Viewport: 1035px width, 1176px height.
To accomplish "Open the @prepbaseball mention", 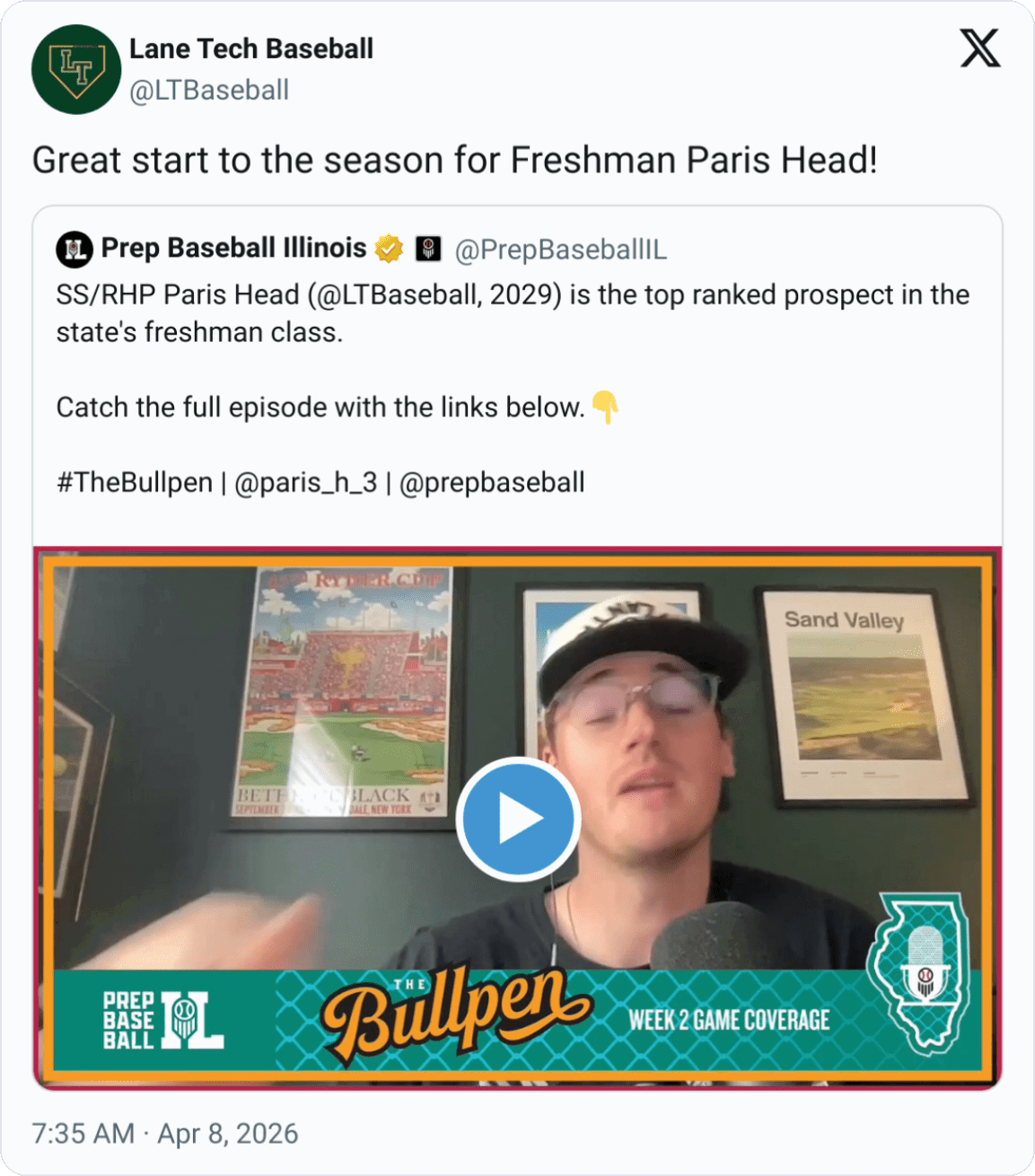I will click(492, 482).
